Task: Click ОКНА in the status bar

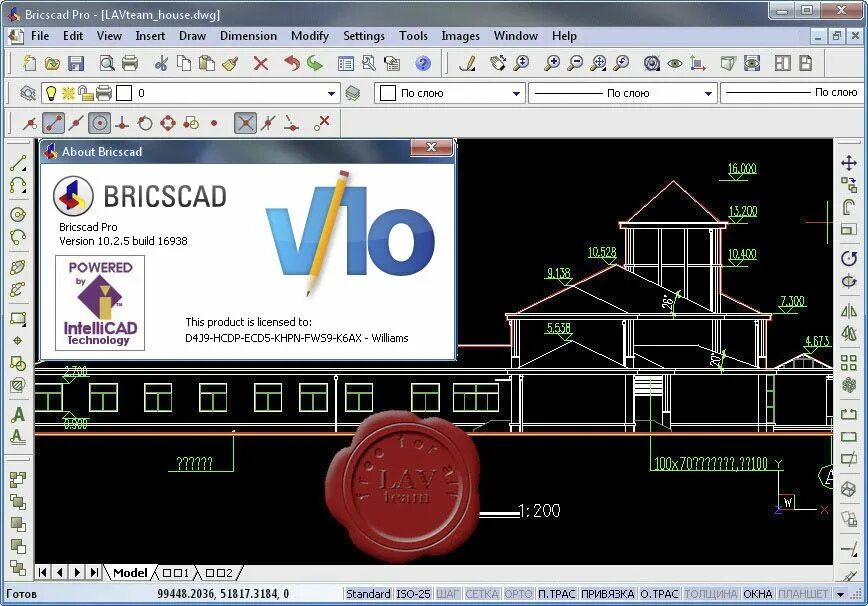Action: [x=758, y=594]
